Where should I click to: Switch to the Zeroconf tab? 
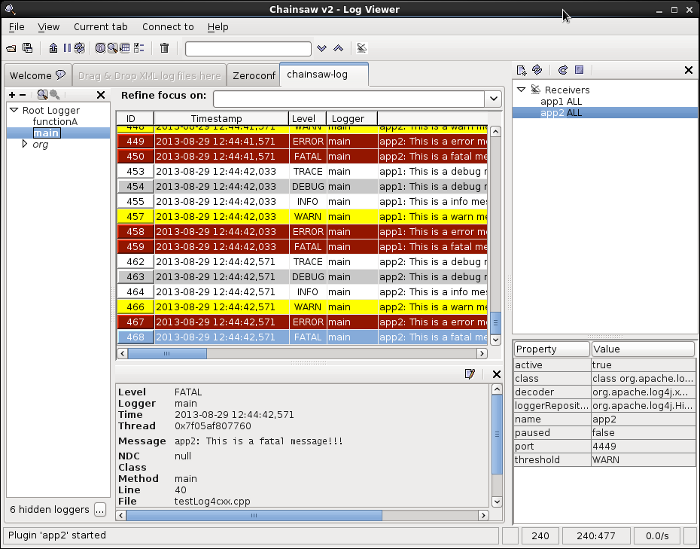[254, 75]
